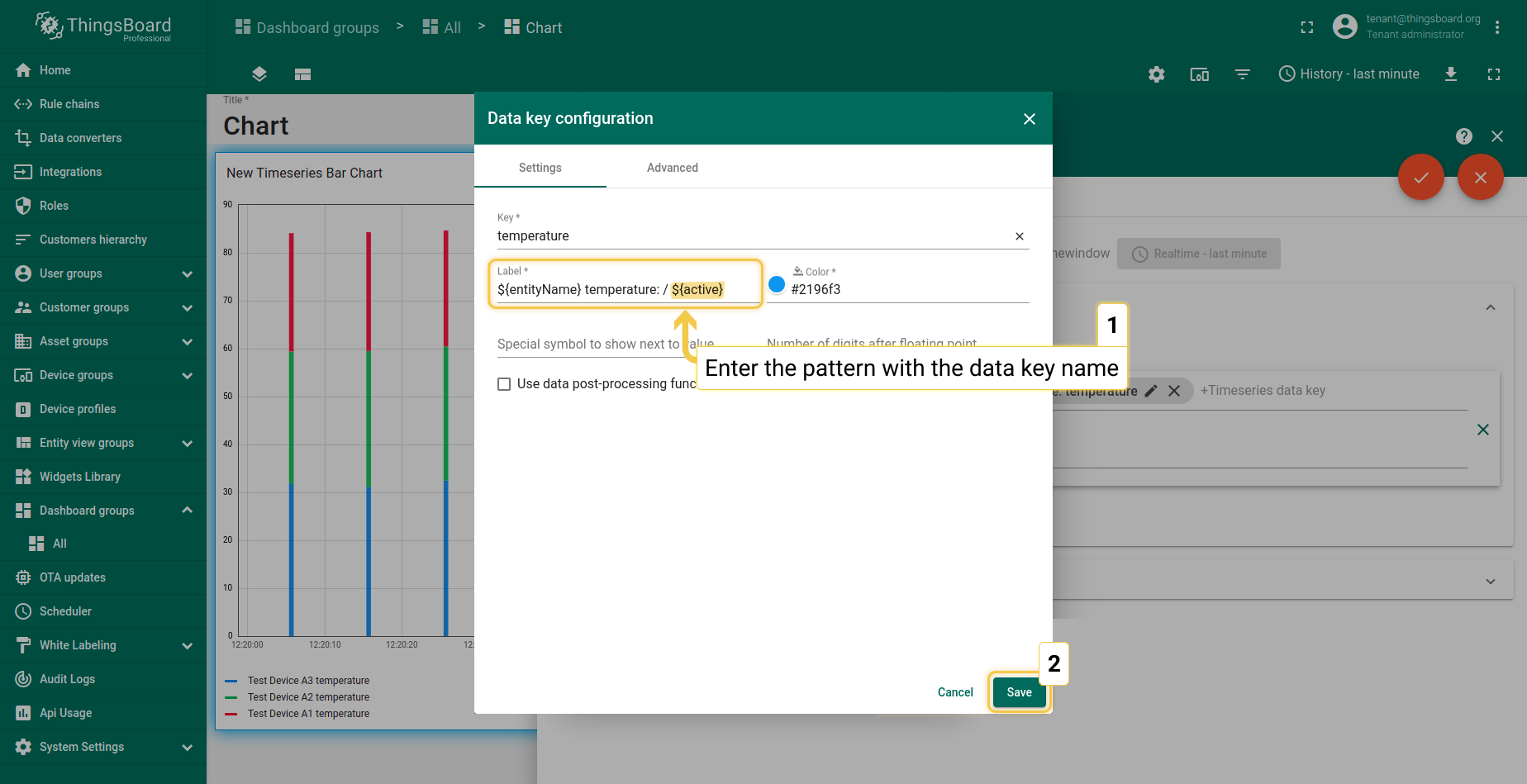The image size is (1527, 784).
Task: Open Chart breadcrumb
Action: [534, 27]
